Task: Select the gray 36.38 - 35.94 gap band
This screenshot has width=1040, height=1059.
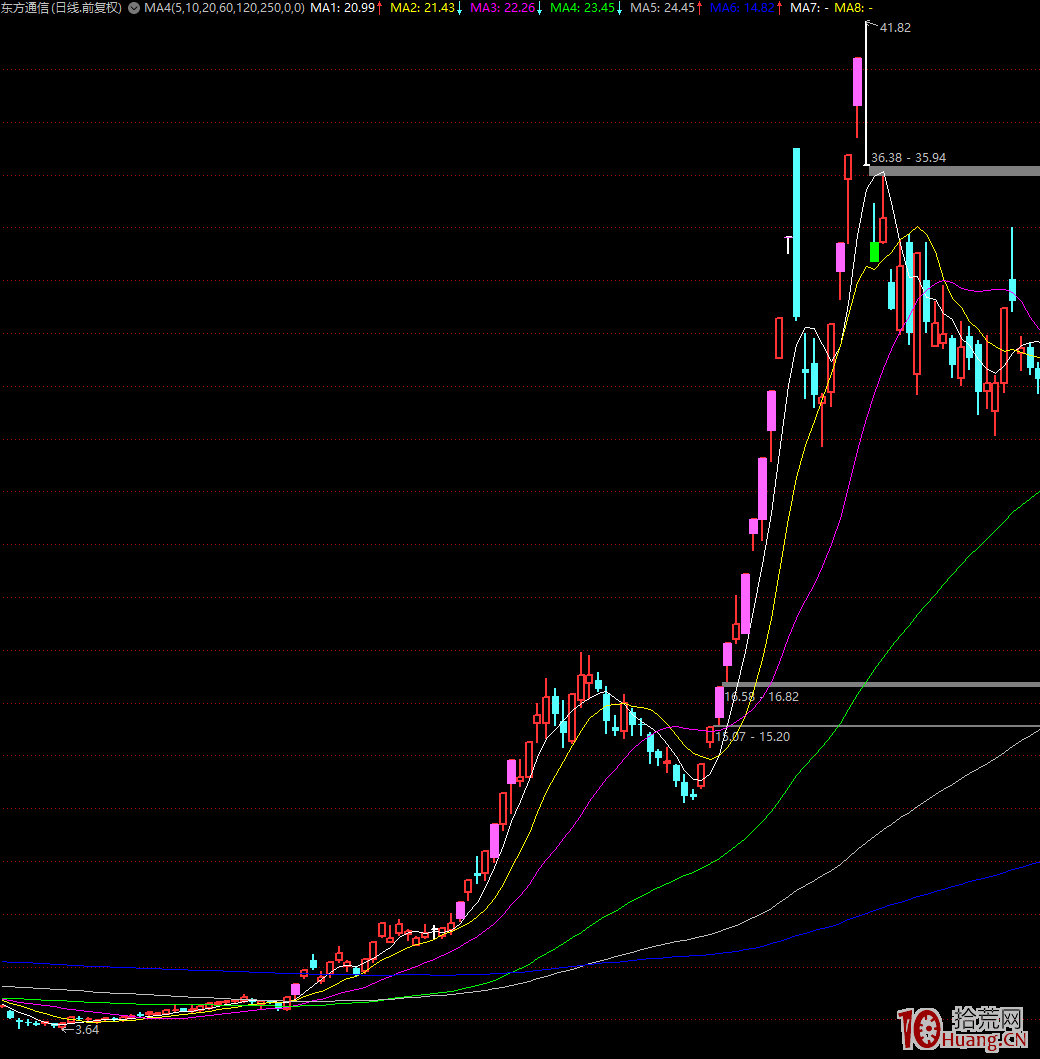Action: click(x=954, y=171)
